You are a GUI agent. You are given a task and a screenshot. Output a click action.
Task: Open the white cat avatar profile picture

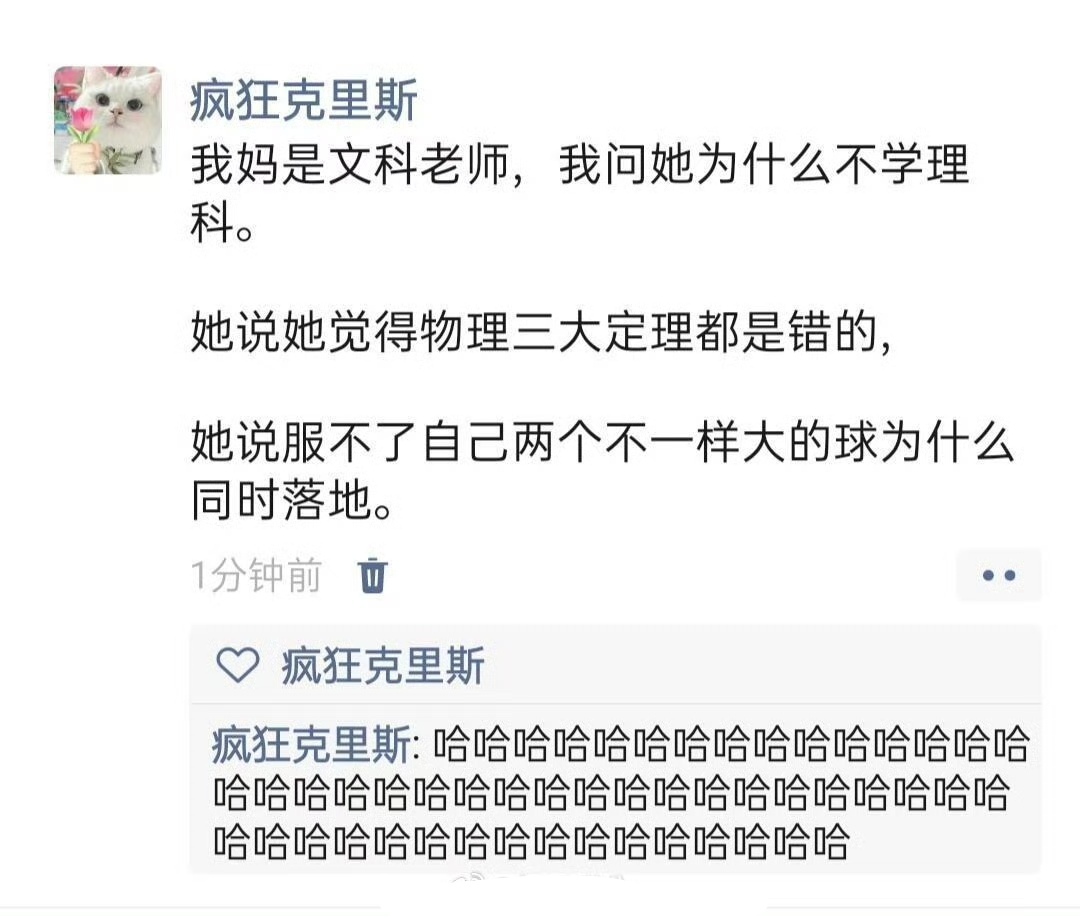coord(108,120)
